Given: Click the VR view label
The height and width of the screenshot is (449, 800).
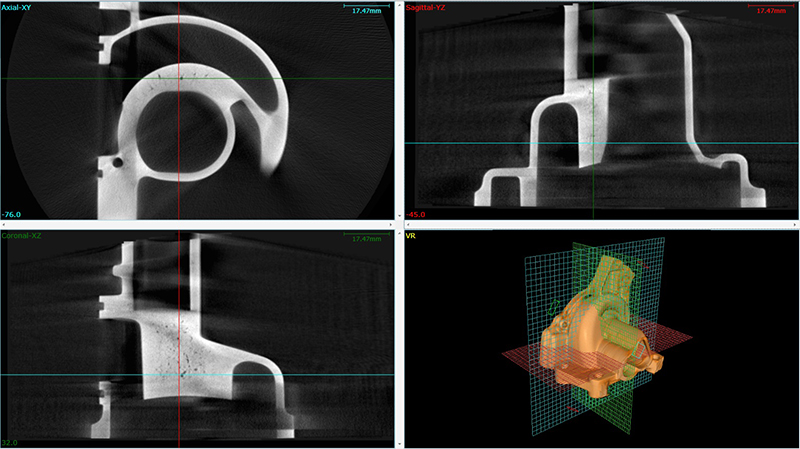Looking at the screenshot, I should 411,236.
